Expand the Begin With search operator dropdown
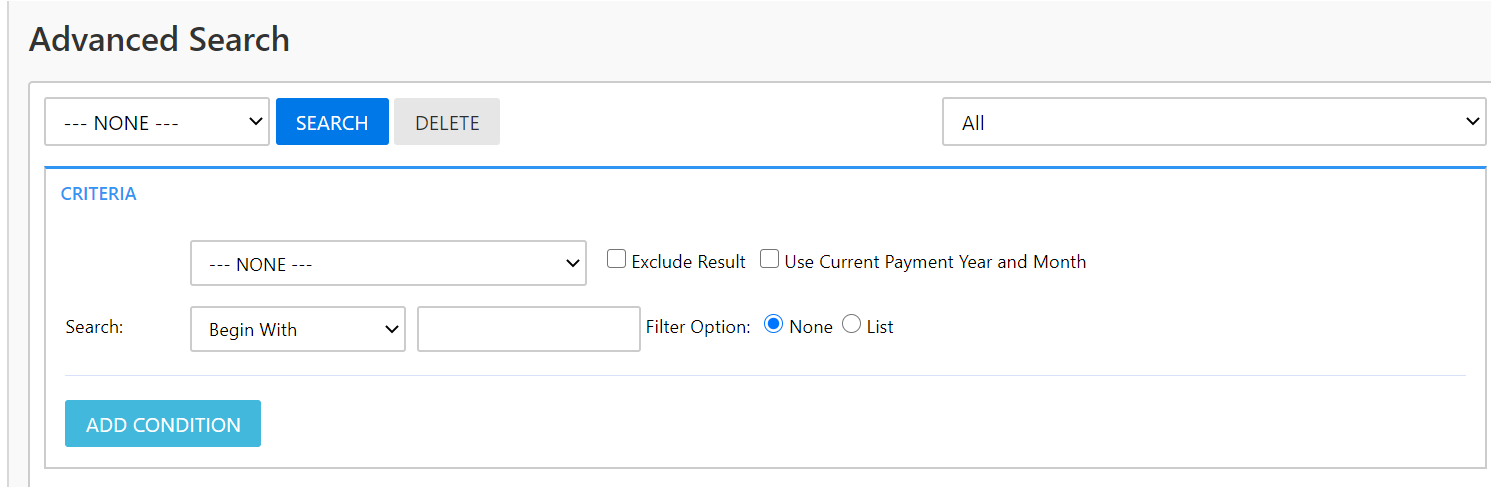Viewport: 1492px width, 488px height. (x=298, y=329)
